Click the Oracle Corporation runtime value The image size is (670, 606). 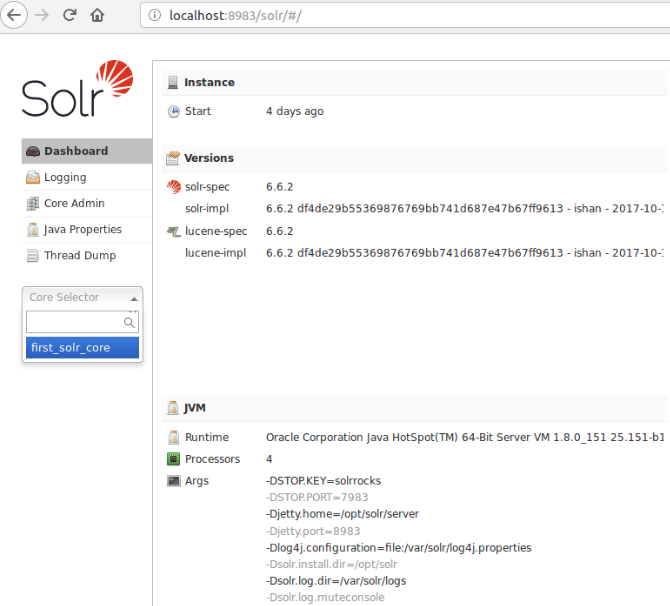coord(465,437)
